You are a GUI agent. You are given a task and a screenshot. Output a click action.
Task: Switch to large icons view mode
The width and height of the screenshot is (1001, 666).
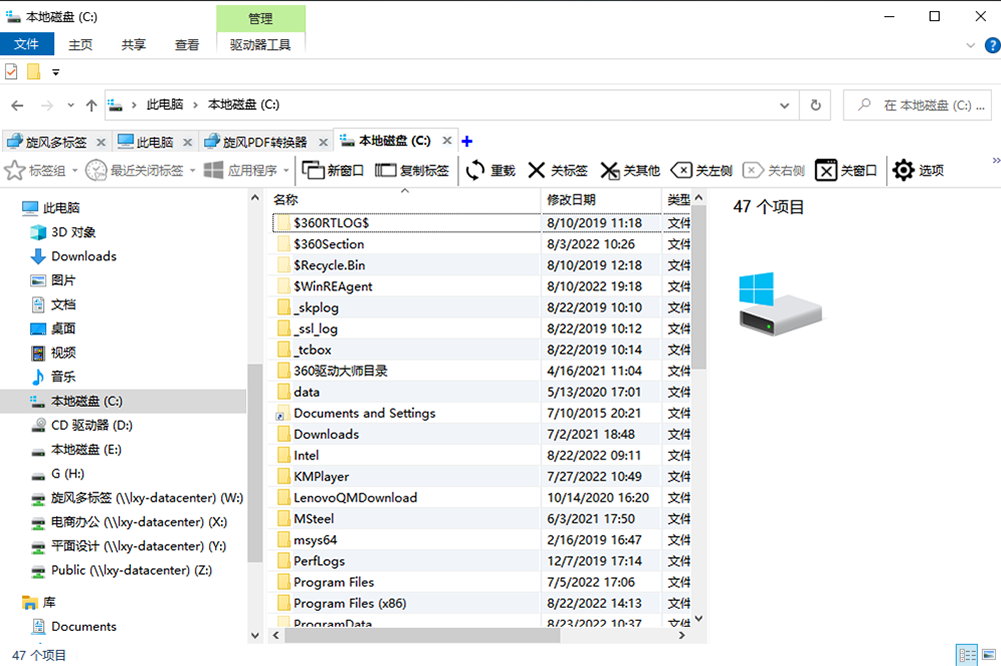(x=988, y=655)
